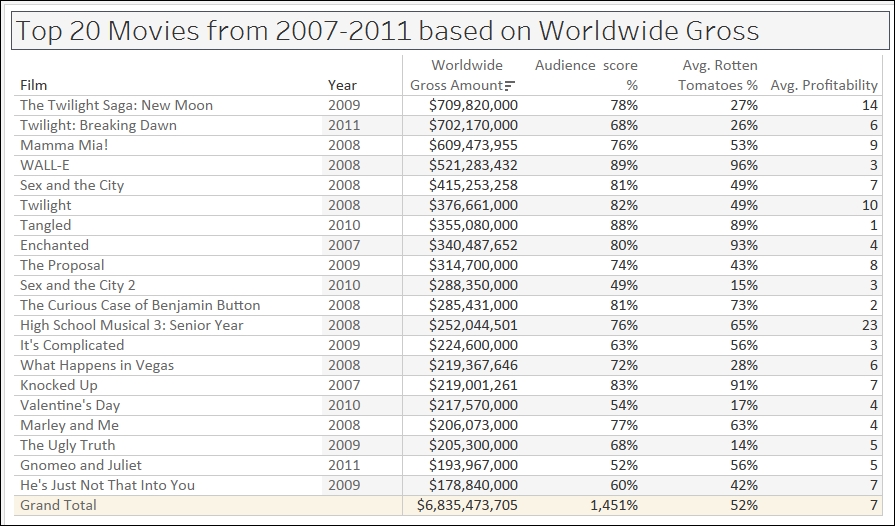895x526 pixels.
Task: Click the sort icon beside Worldwide Gross Amount
Action: [510, 86]
